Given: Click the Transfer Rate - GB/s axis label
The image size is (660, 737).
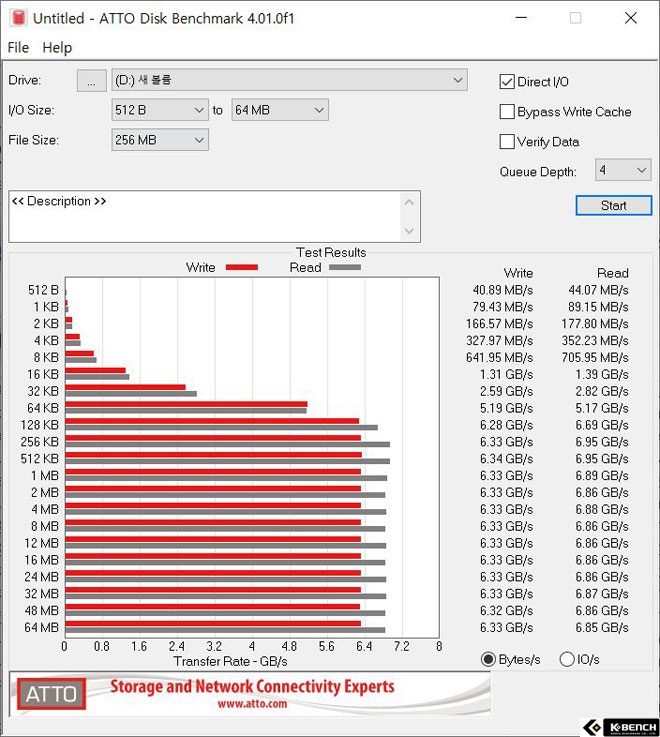Looking at the screenshot, I should tap(230, 661).
